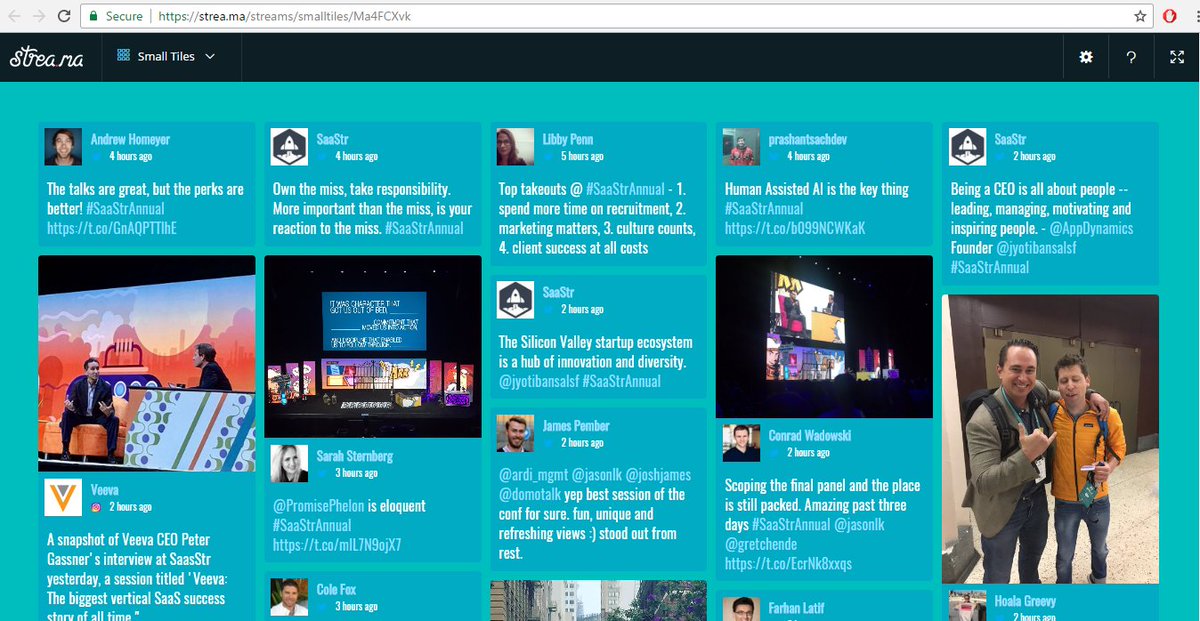Open dark stage photo above Sarah Sternberg
The width and height of the screenshot is (1200, 621).
click(x=373, y=347)
